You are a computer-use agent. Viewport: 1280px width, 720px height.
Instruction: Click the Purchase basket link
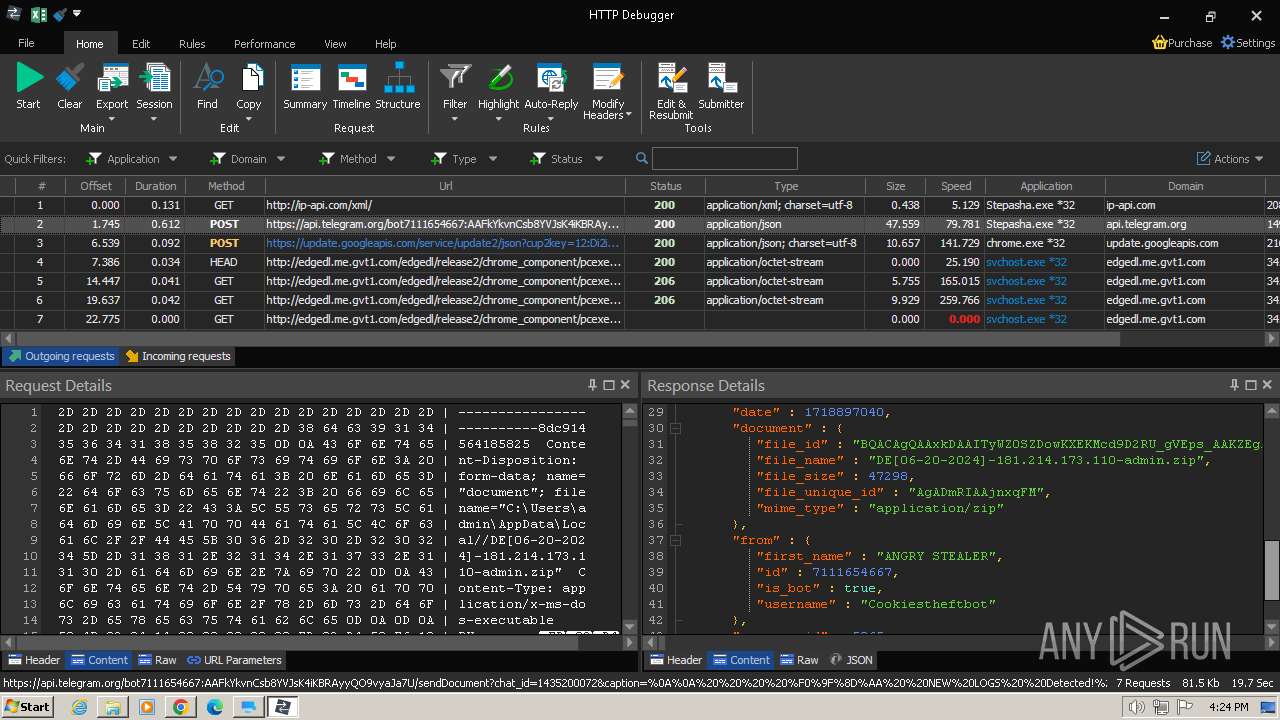1182,43
